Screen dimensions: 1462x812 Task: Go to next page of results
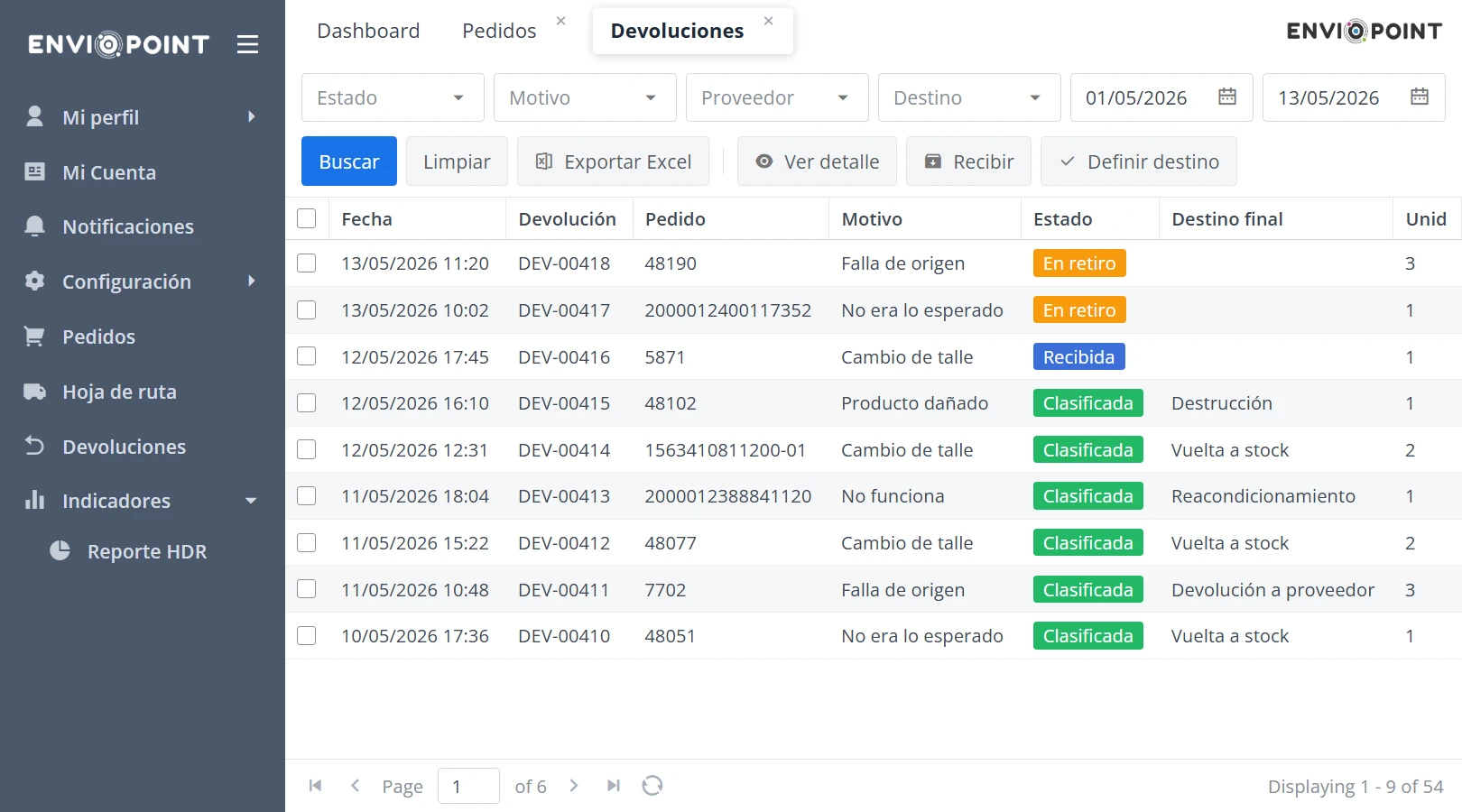[574, 786]
